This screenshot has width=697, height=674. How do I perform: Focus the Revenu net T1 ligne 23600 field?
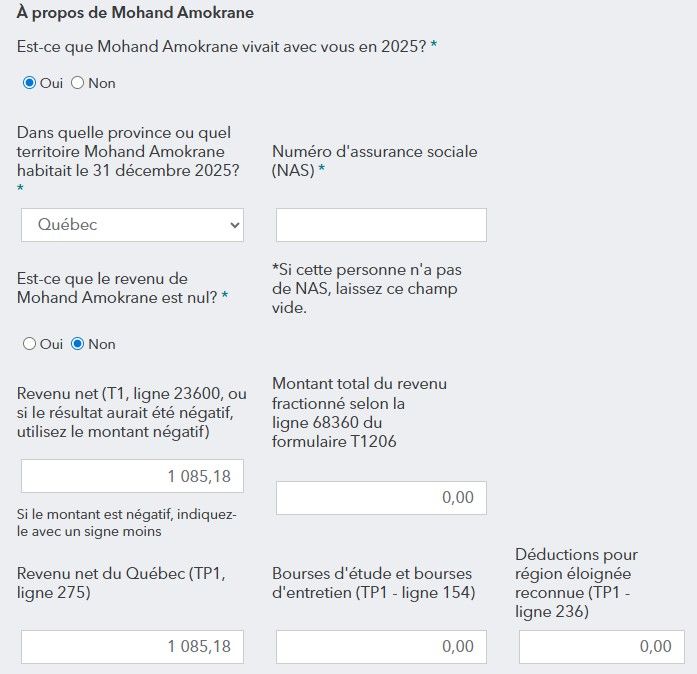click(132, 476)
